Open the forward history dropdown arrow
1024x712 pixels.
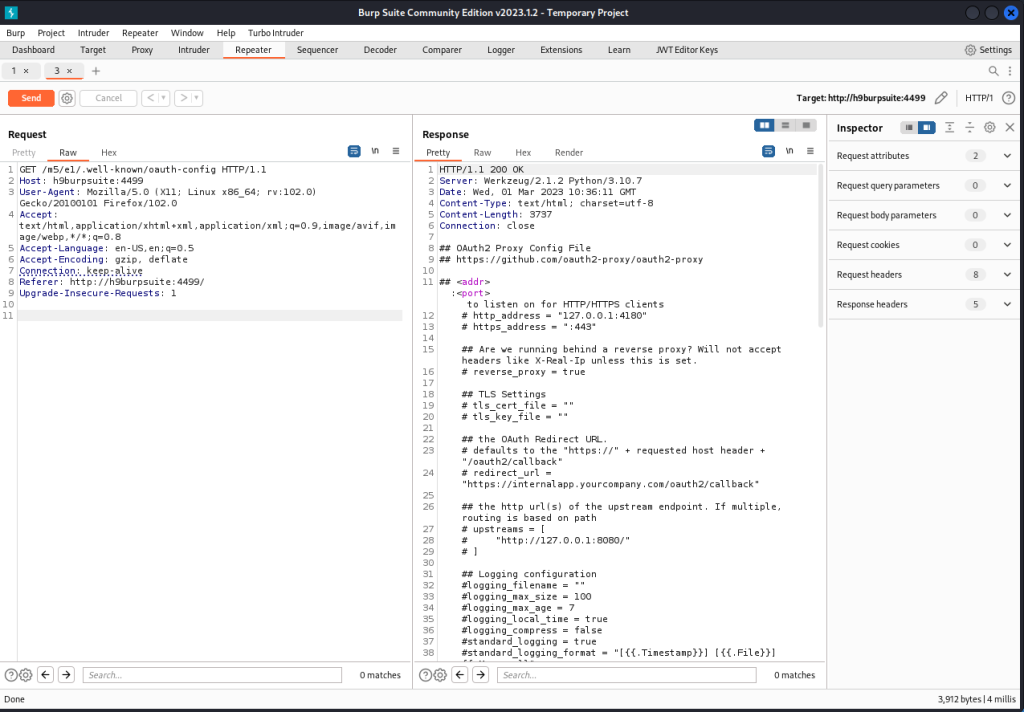click(x=197, y=98)
